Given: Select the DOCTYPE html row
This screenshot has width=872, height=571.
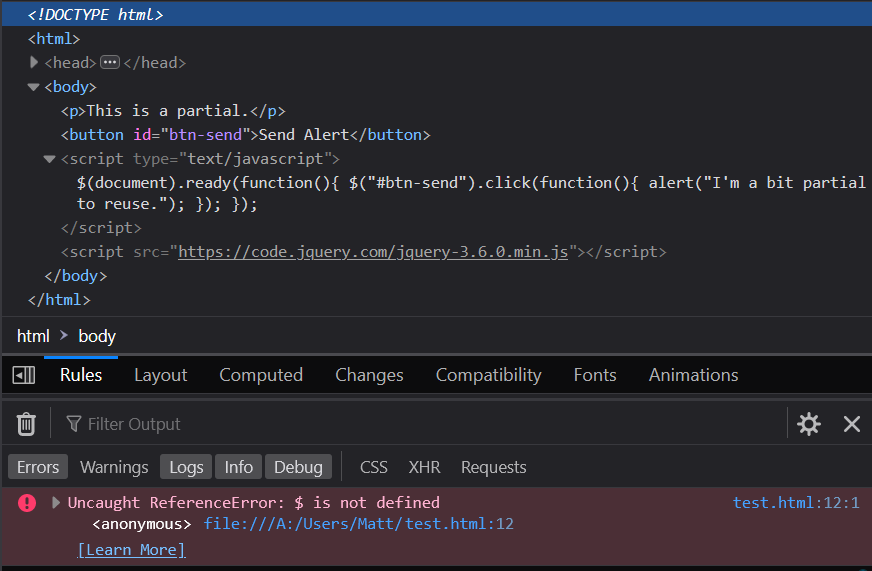Looking at the screenshot, I should (x=437, y=14).
